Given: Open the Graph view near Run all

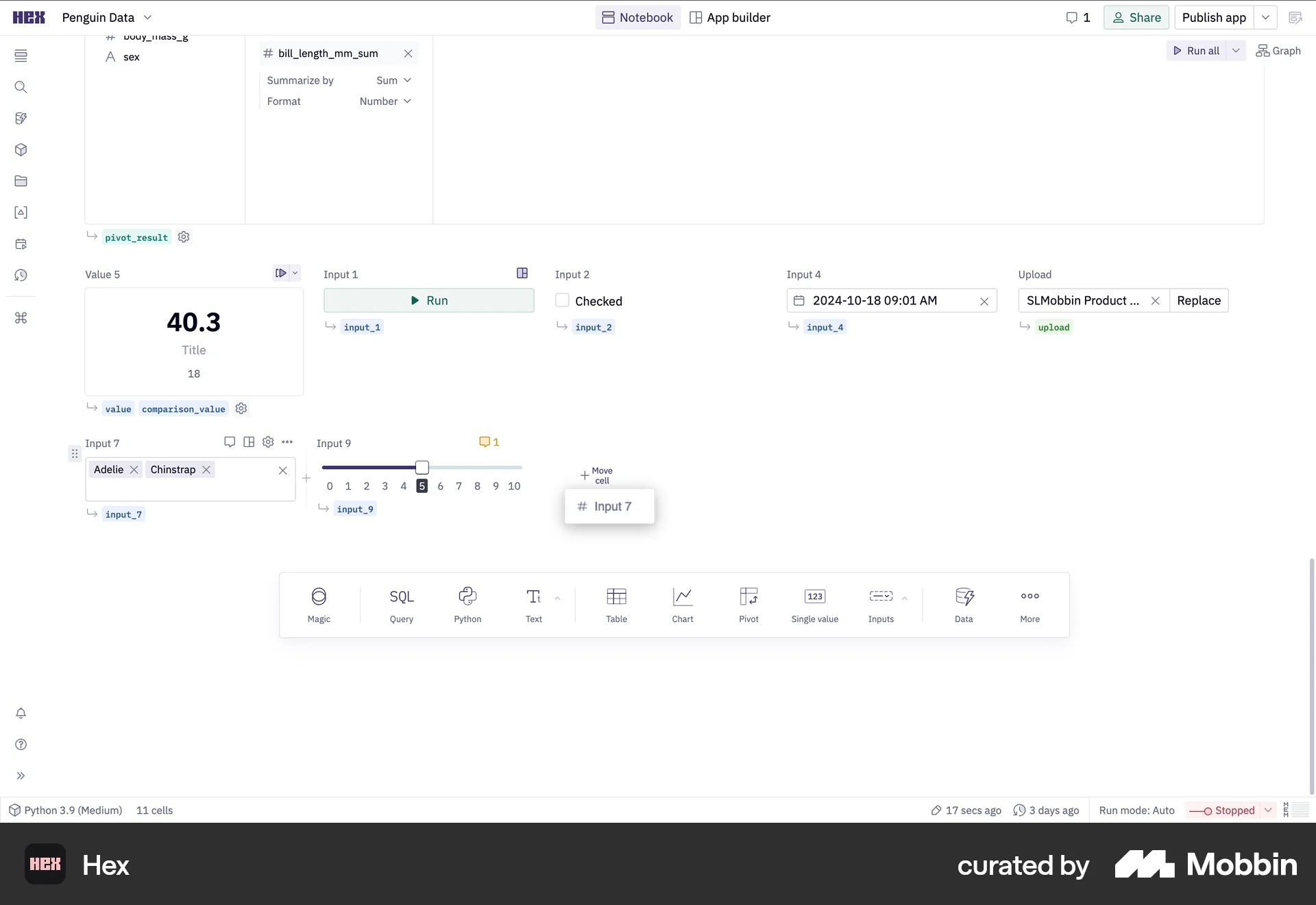Looking at the screenshot, I should point(1278,50).
